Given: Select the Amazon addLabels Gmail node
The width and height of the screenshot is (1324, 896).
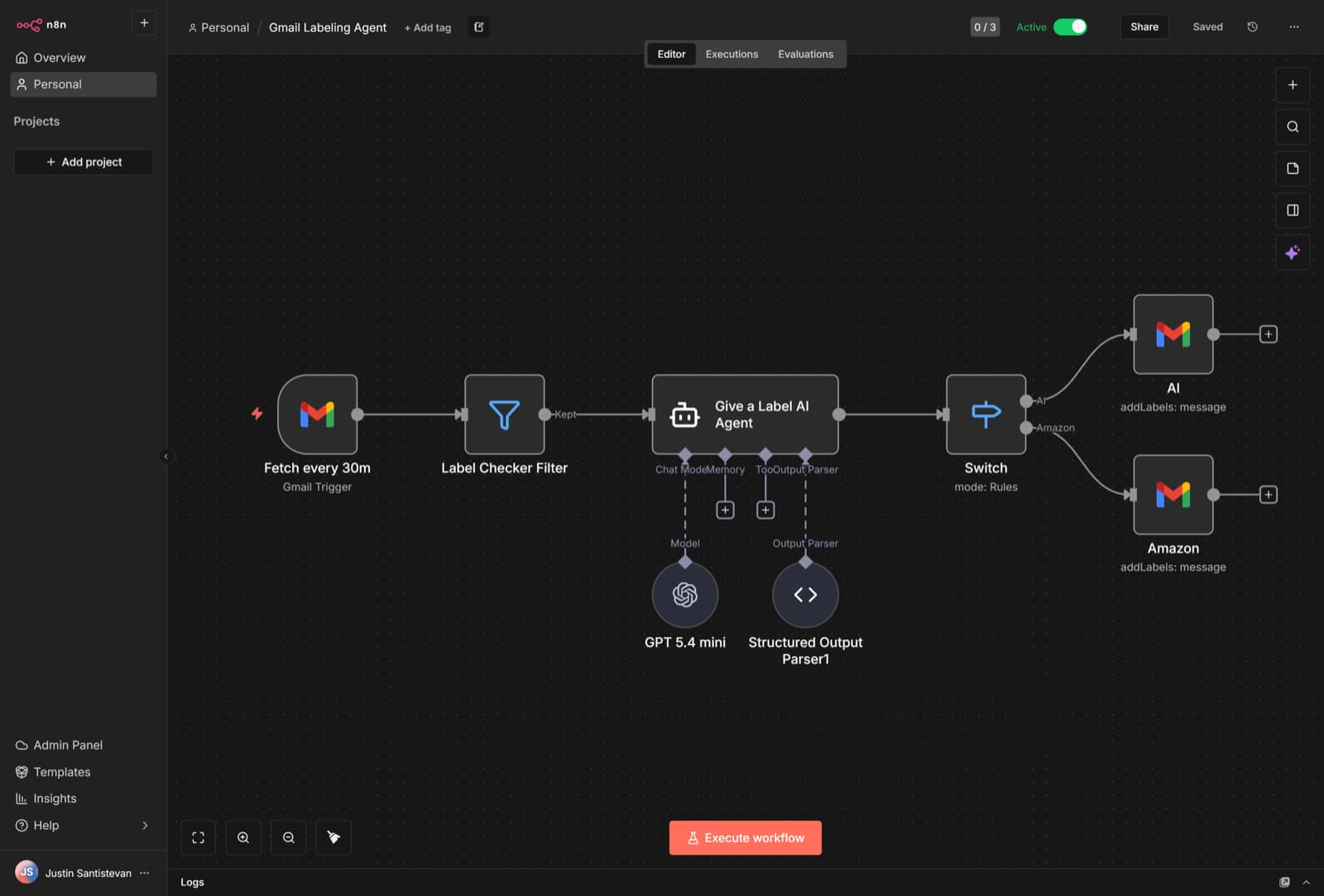Looking at the screenshot, I should point(1173,495).
